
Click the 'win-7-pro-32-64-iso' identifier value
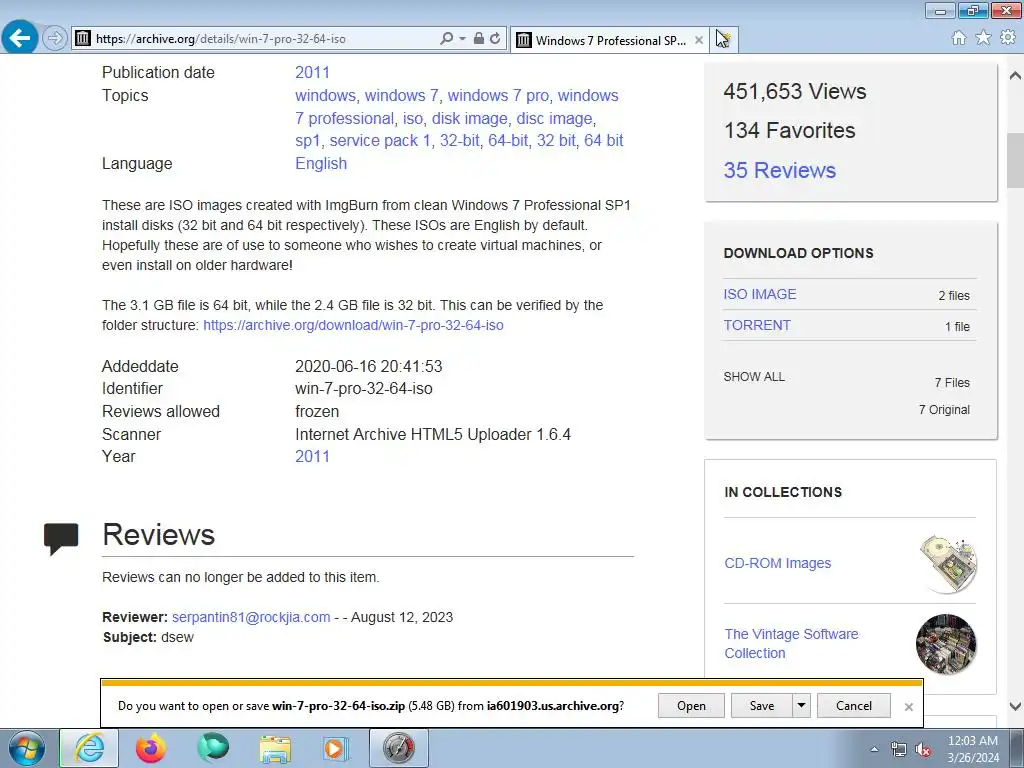[364, 389]
